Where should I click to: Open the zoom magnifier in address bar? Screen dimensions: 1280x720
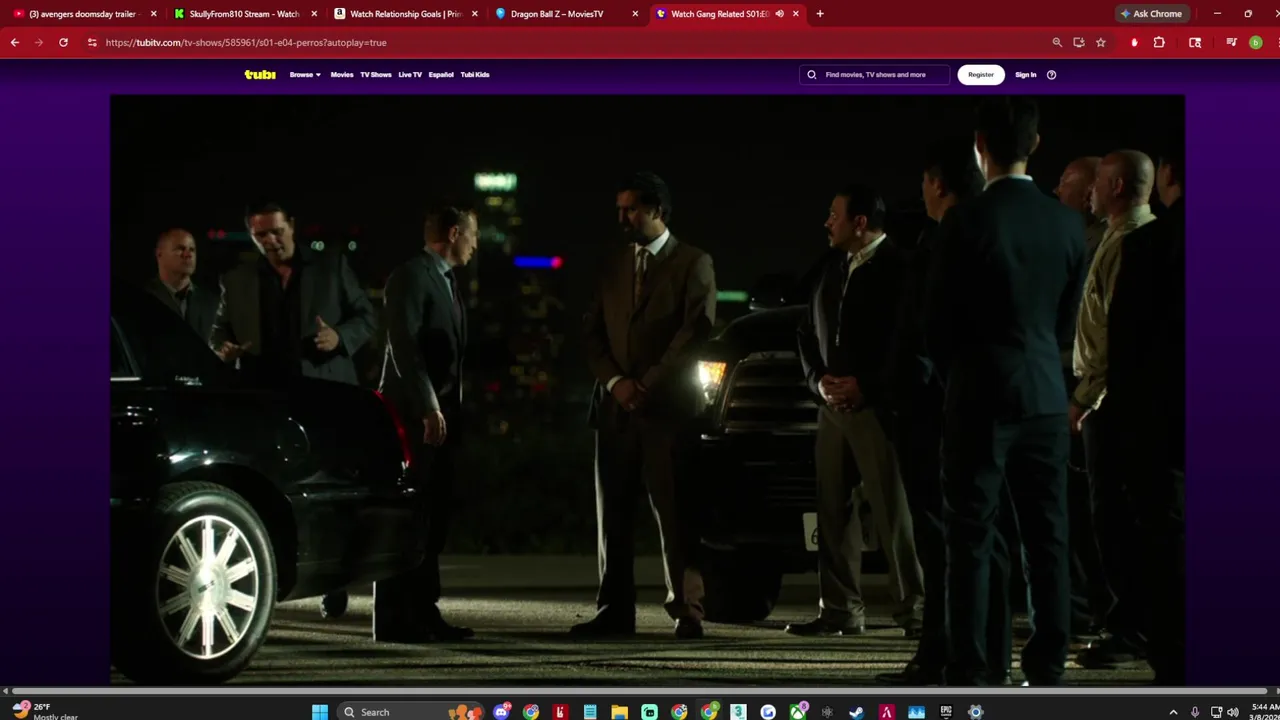click(1057, 43)
